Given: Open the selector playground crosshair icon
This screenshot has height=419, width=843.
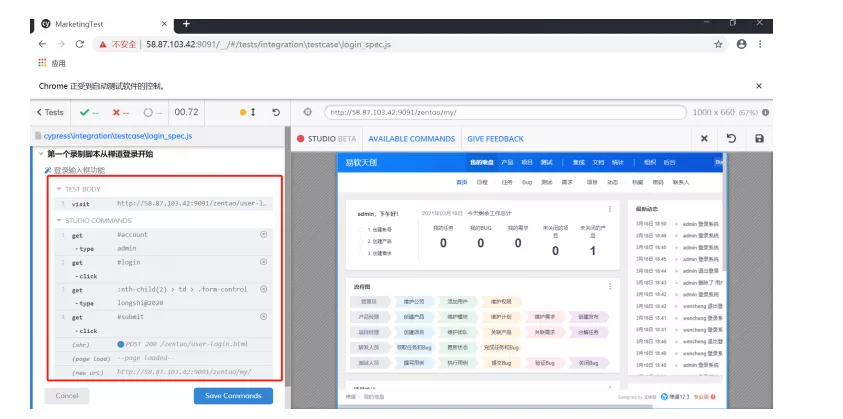Looking at the screenshot, I should [x=308, y=112].
